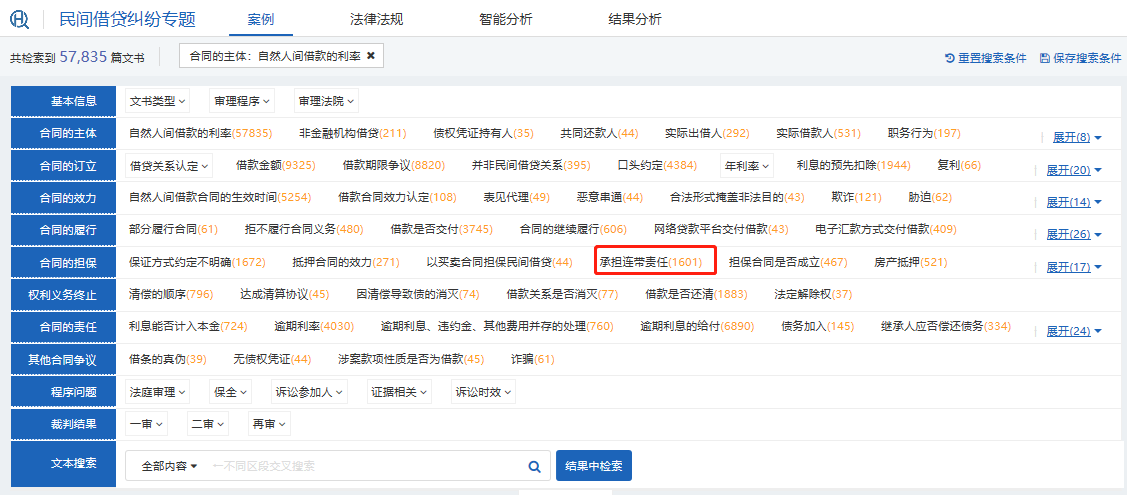Open the 年利率 dropdown
The width and height of the screenshot is (1127, 495).
(x=746, y=165)
